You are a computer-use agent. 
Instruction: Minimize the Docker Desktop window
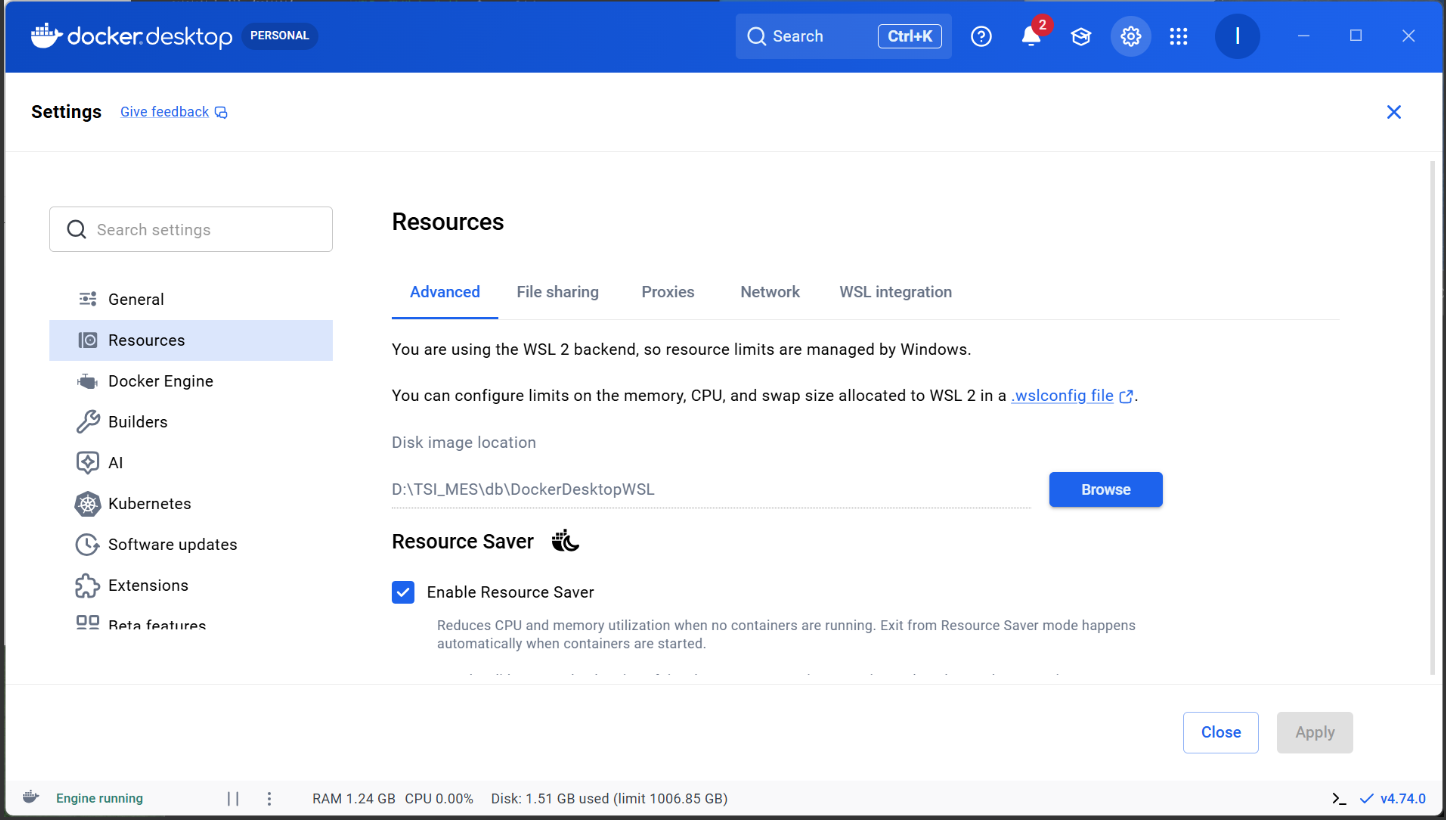point(1304,36)
